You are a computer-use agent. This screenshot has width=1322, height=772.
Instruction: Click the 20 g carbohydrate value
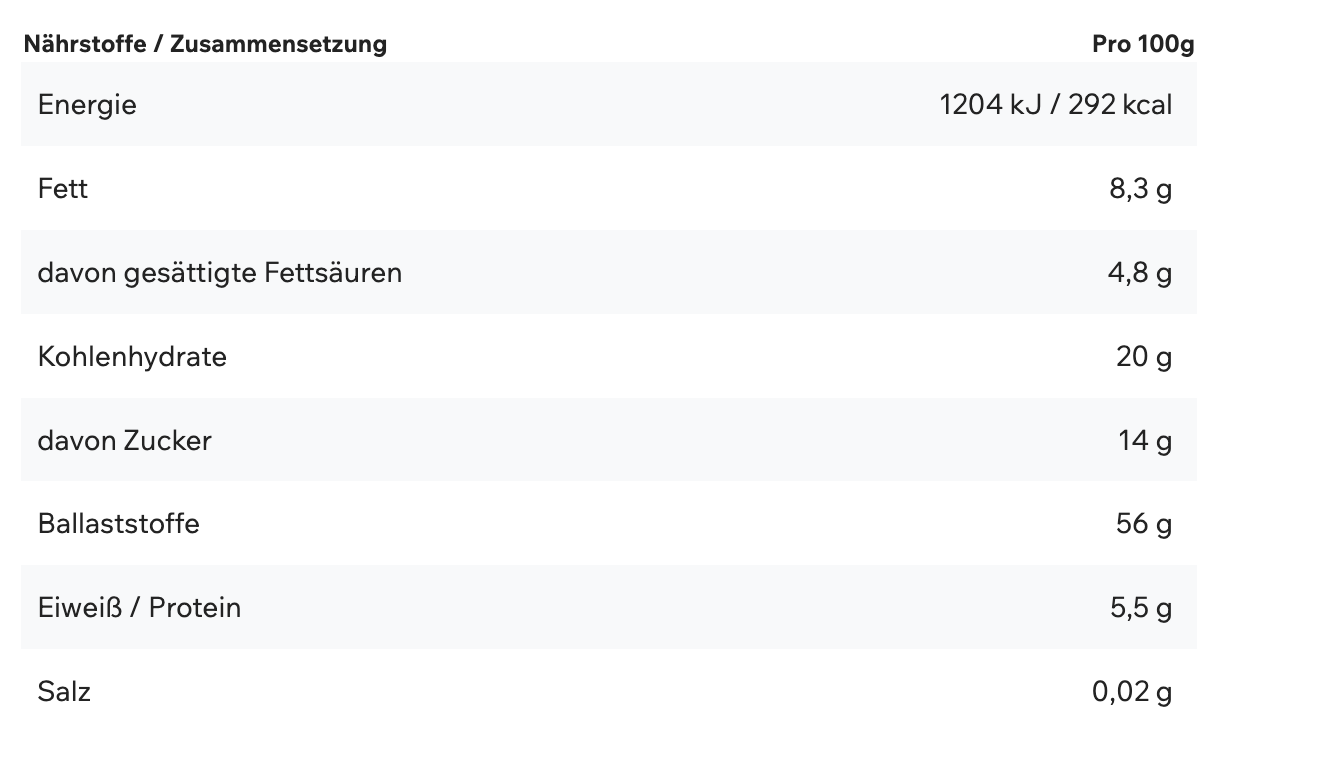tap(1144, 357)
